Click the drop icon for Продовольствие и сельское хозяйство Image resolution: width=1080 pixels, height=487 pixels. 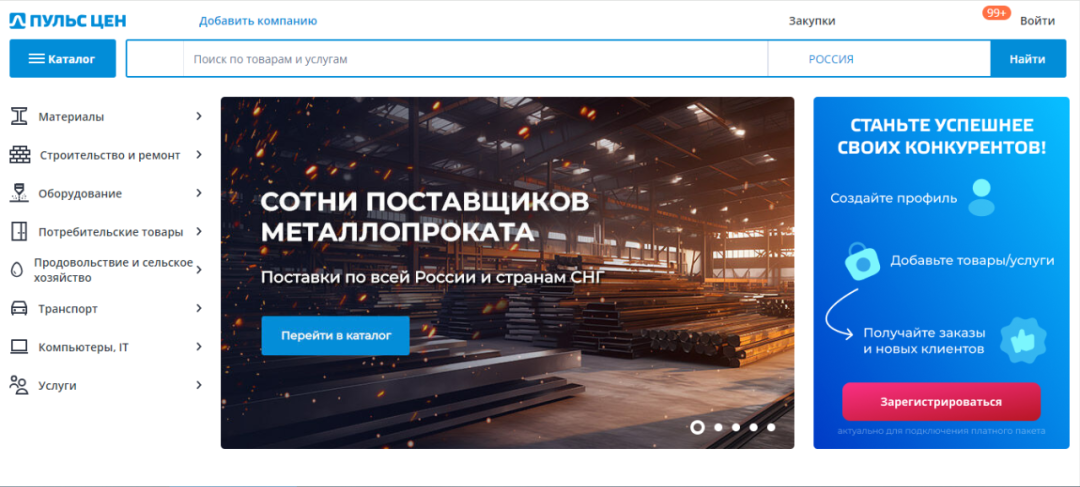17,270
